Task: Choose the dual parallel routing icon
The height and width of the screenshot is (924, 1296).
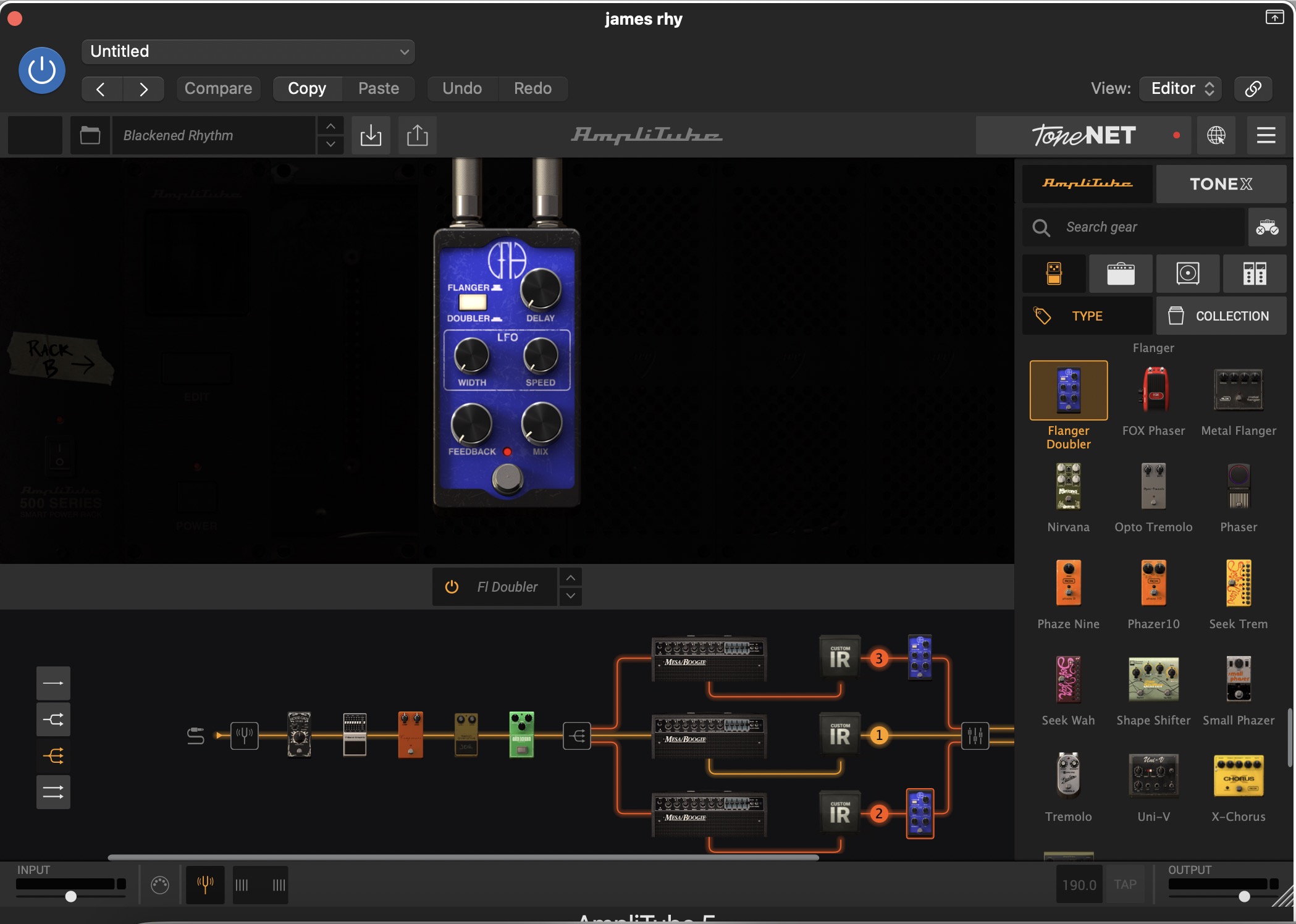Action: [x=53, y=792]
